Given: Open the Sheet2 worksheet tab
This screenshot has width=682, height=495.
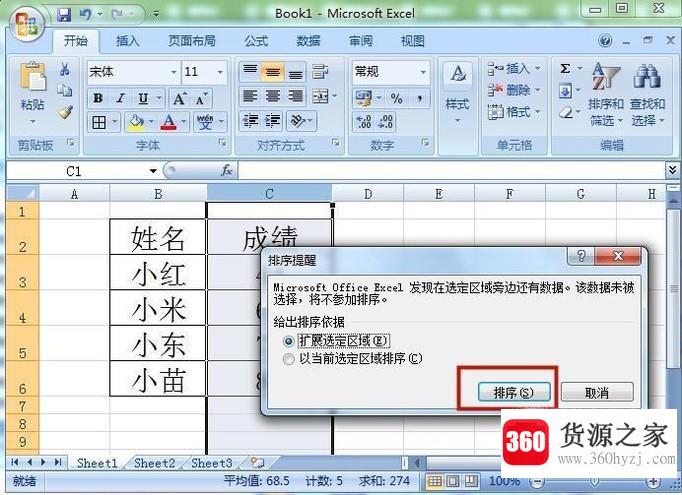Looking at the screenshot, I should (x=154, y=463).
